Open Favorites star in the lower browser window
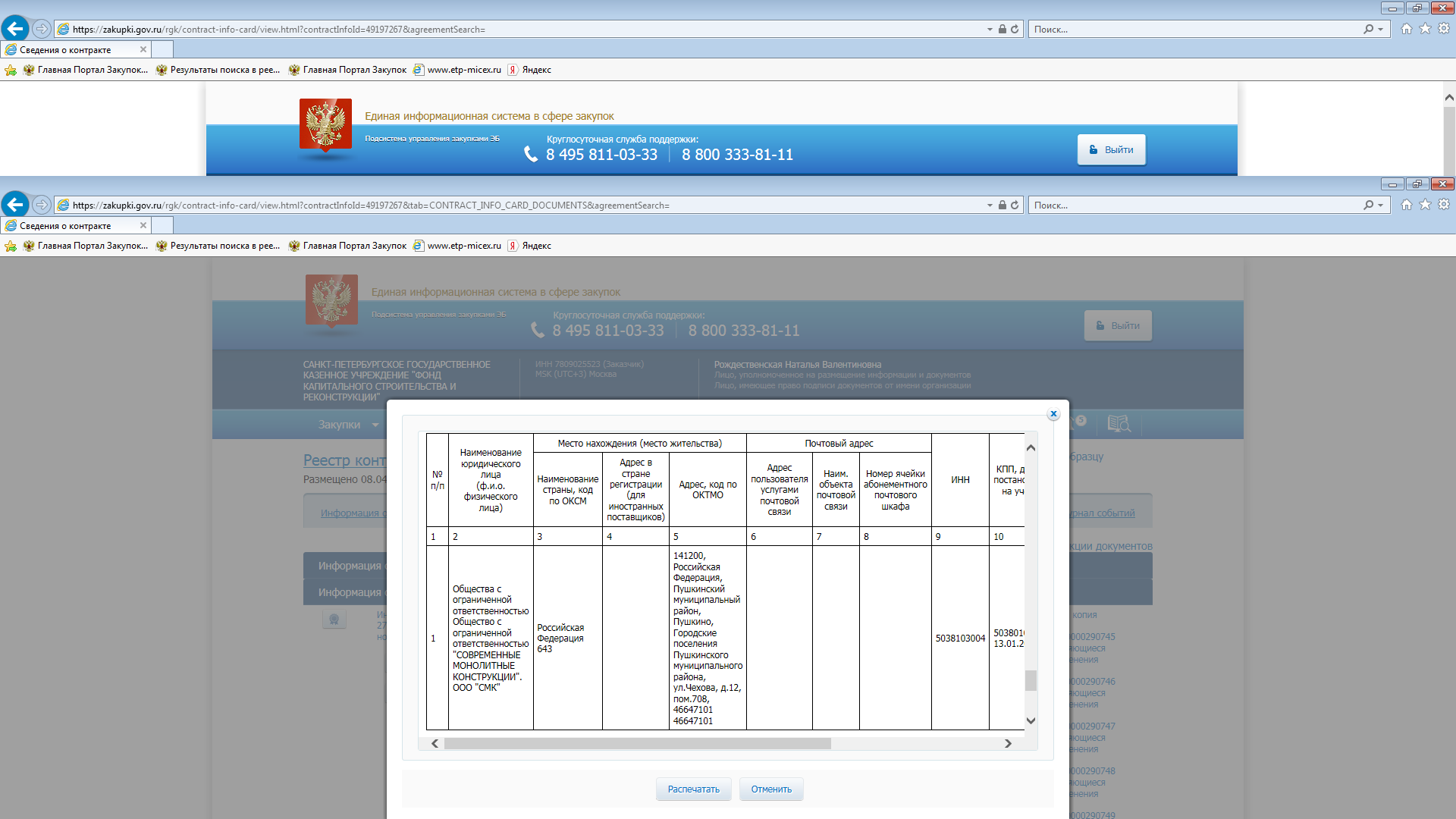 tap(1426, 205)
